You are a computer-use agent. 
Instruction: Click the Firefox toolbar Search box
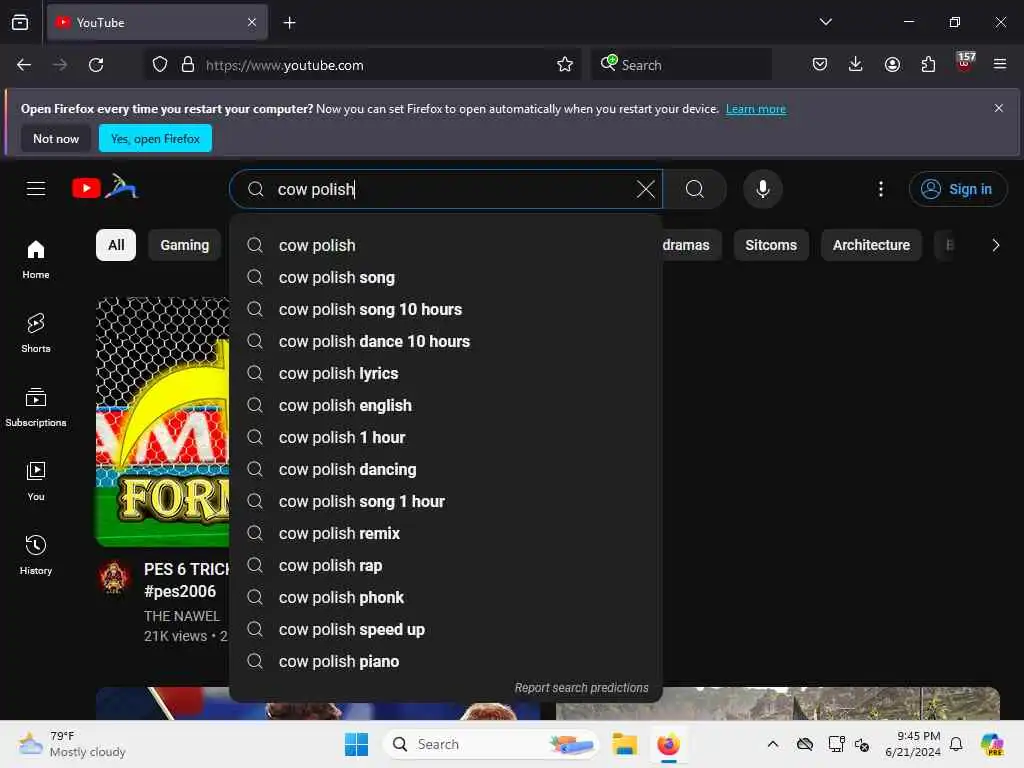point(682,65)
